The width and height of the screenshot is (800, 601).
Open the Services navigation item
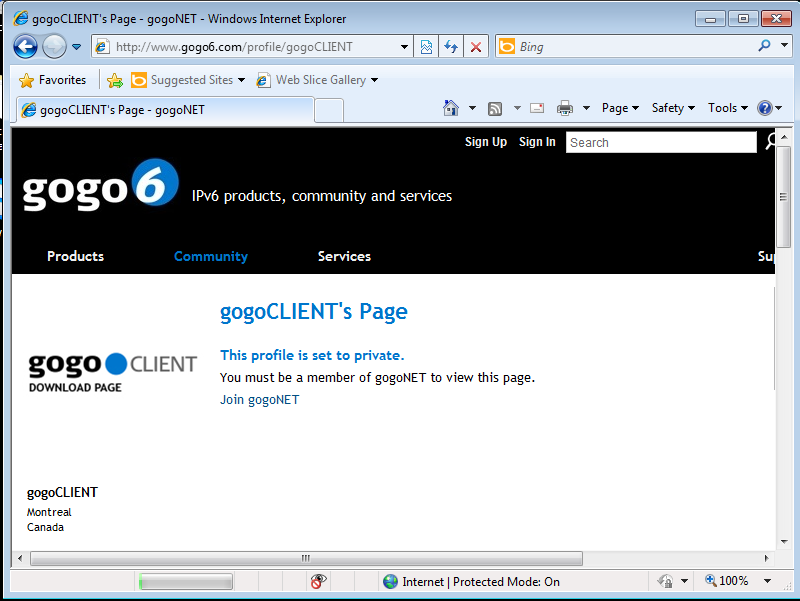pyautogui.click(x=344, y=256)
